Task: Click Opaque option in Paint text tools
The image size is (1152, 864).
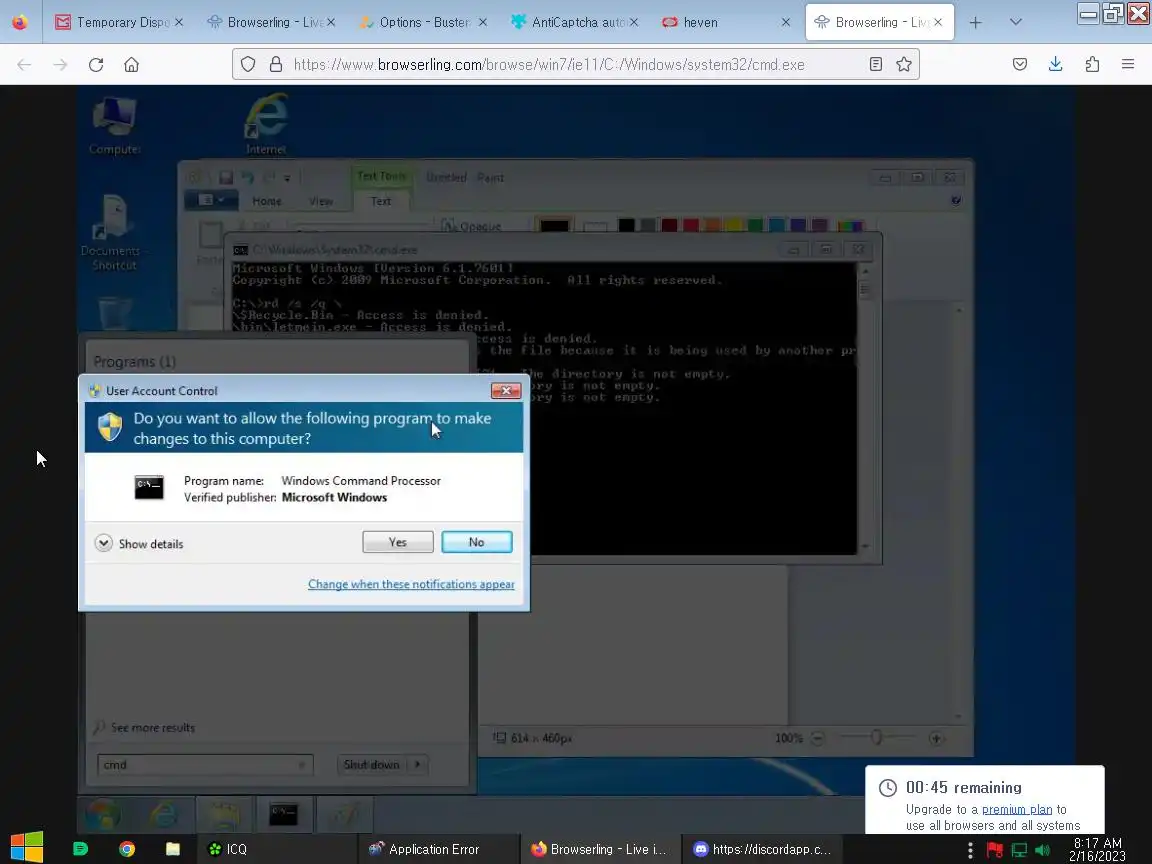Action: point(472,226)
